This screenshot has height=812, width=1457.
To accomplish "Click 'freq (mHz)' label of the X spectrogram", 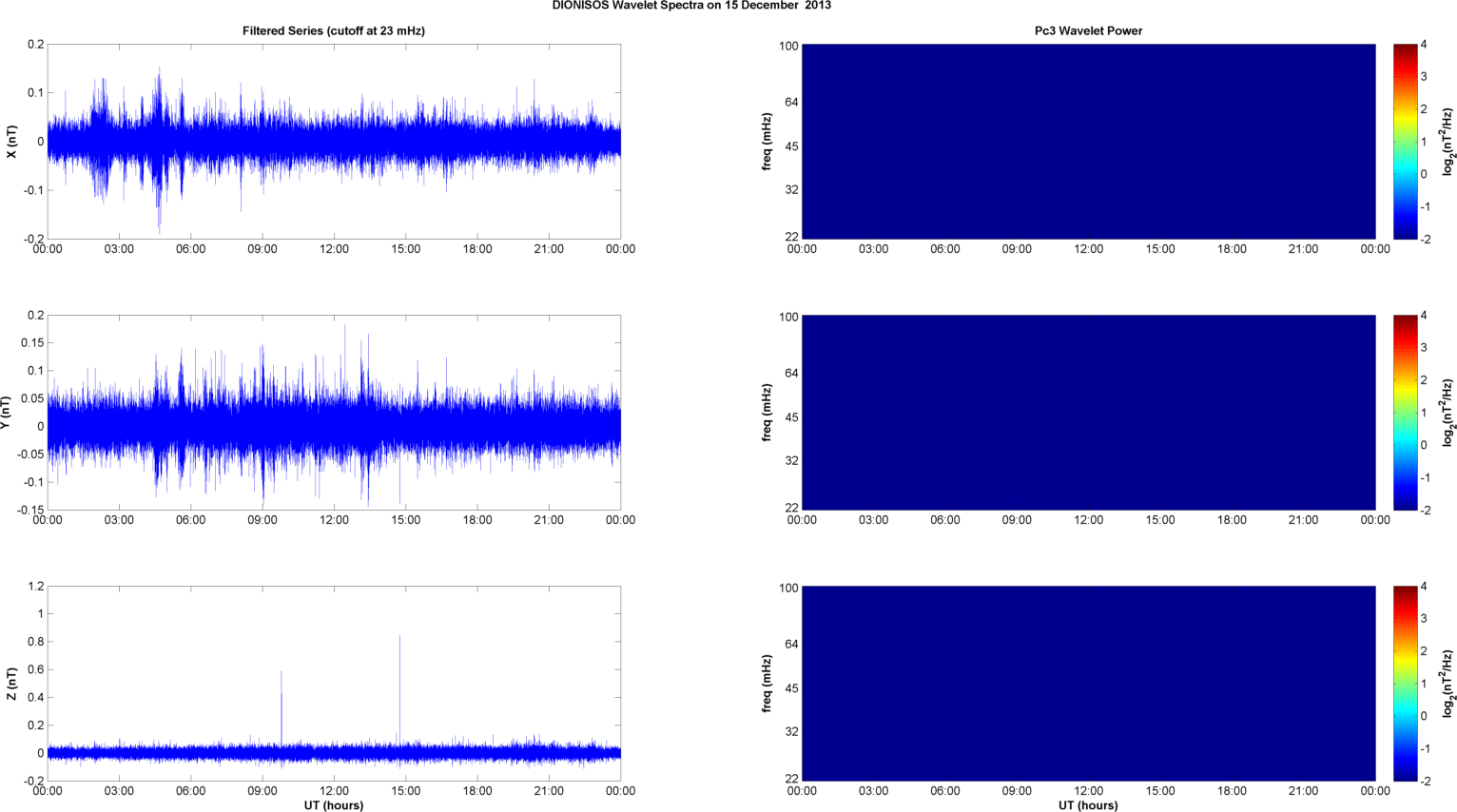I will (x=767, y=142).
